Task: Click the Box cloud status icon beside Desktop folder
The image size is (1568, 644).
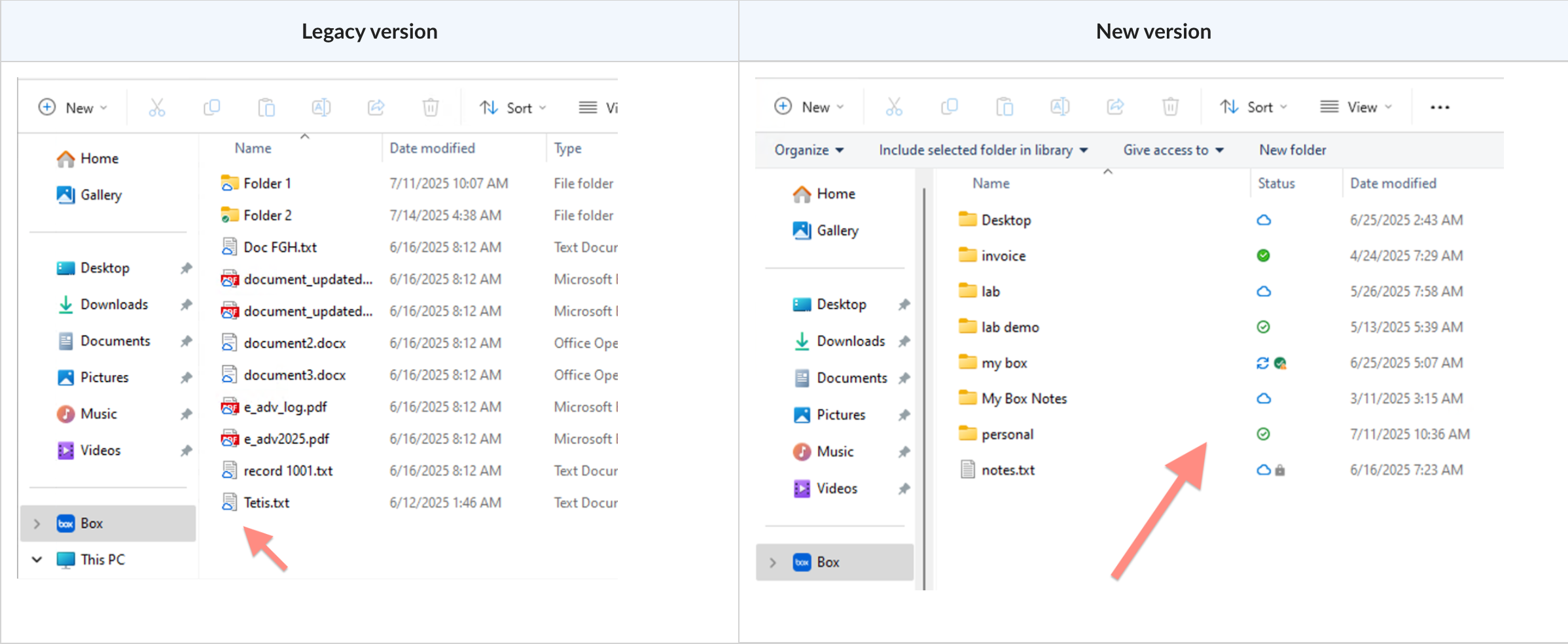Action: pyautogui.click(x=1264, y=220)
